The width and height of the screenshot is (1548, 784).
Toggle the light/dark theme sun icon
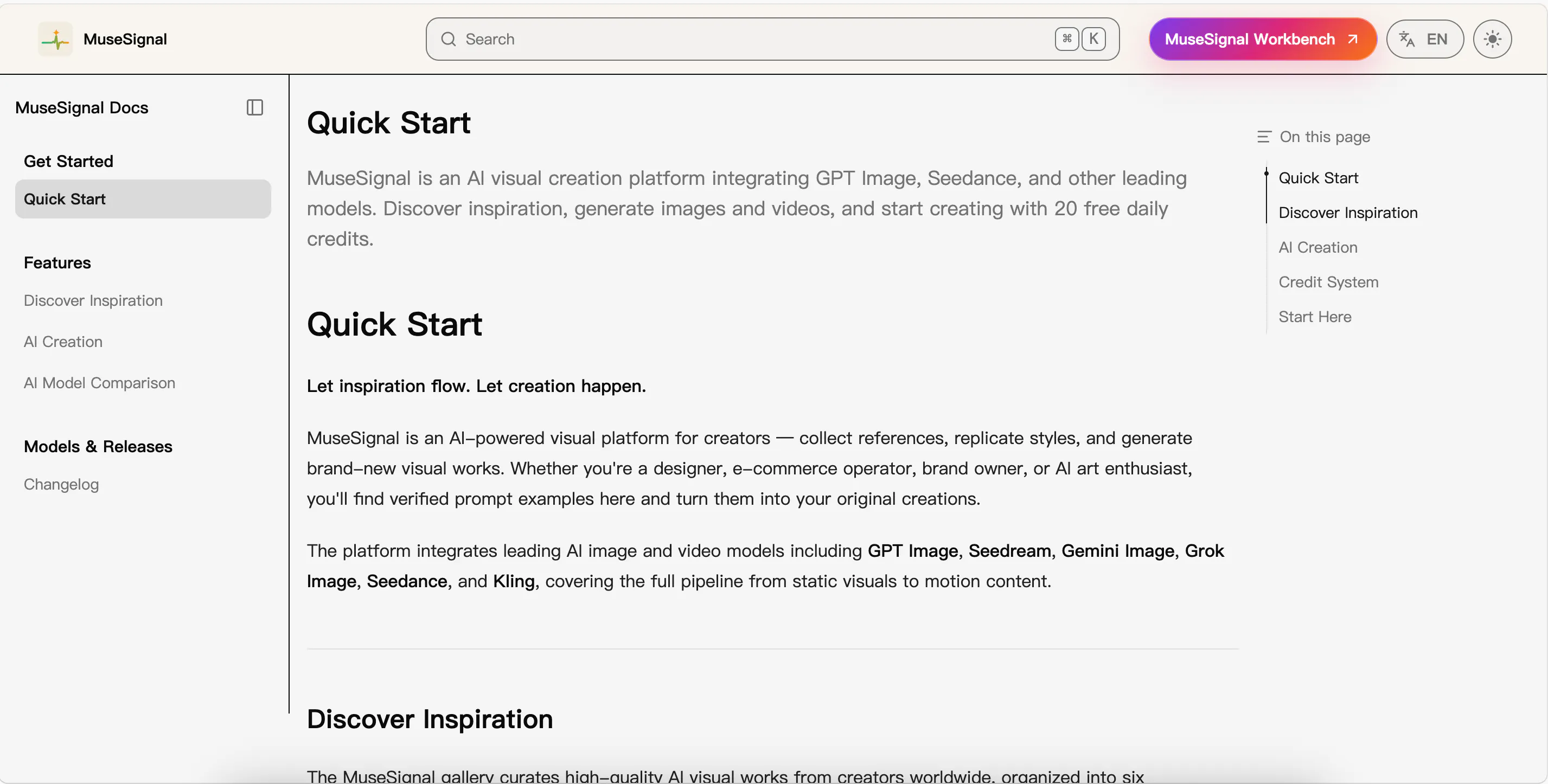coord(1492,39)
